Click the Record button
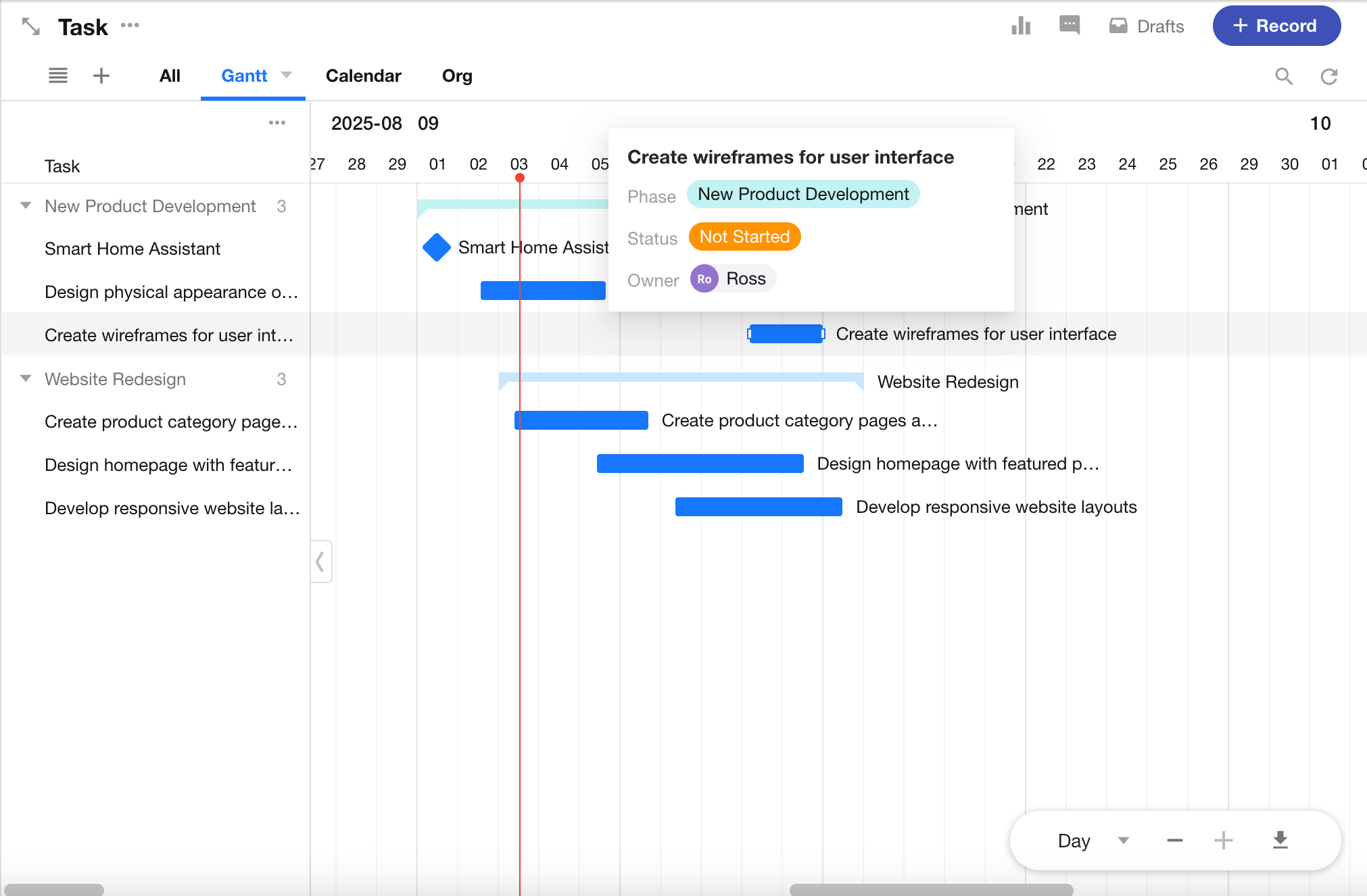The width and height of the screenshot is (1367, 896). pos(1276,26)
